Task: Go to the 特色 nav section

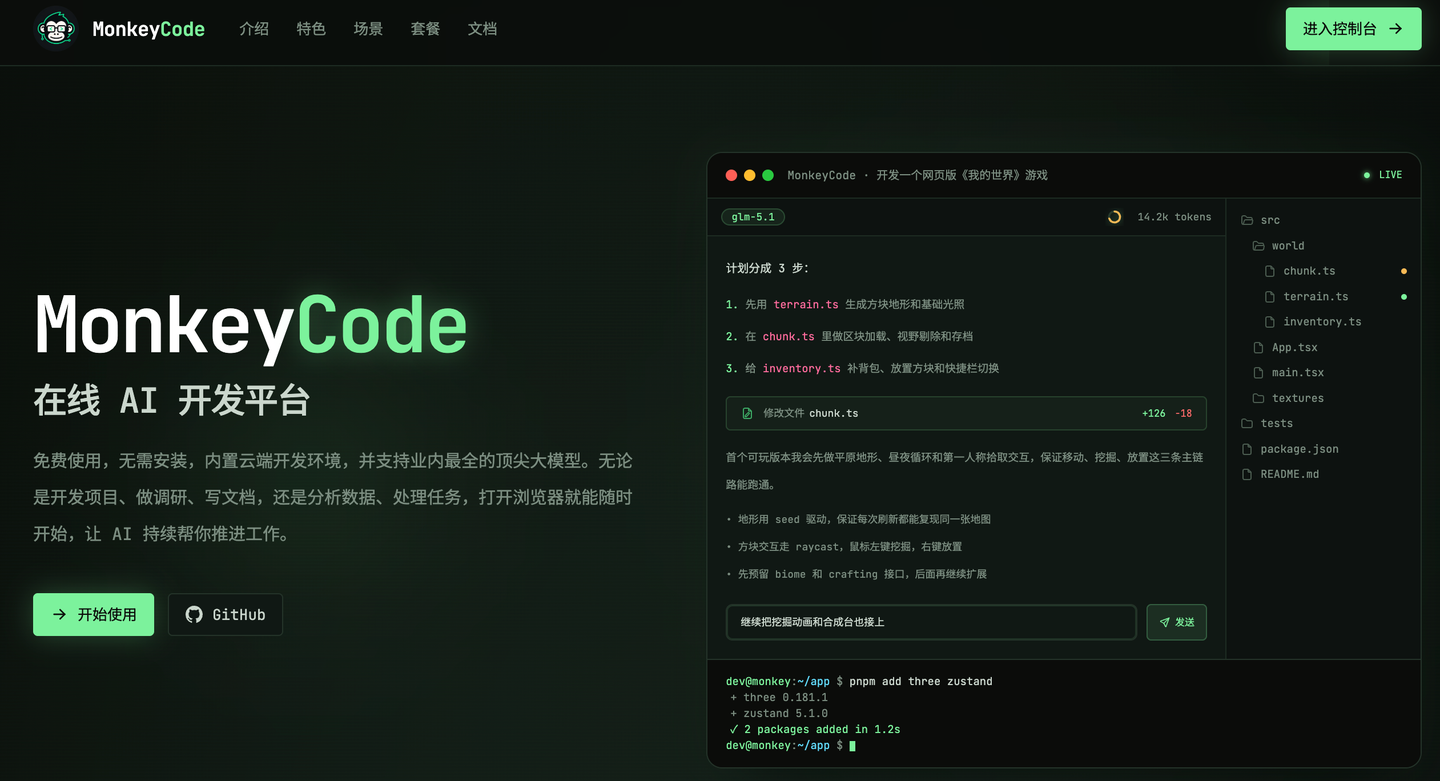Action: (x=311, y=29)
